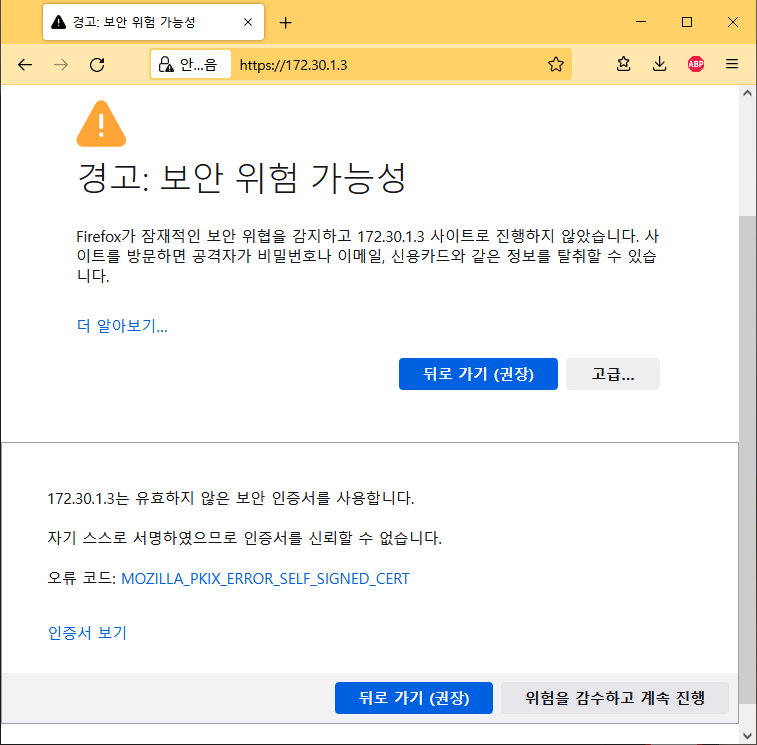This screenshot has height=745, width=757.
Task: Reload the current page
Action: click(97, 64)
